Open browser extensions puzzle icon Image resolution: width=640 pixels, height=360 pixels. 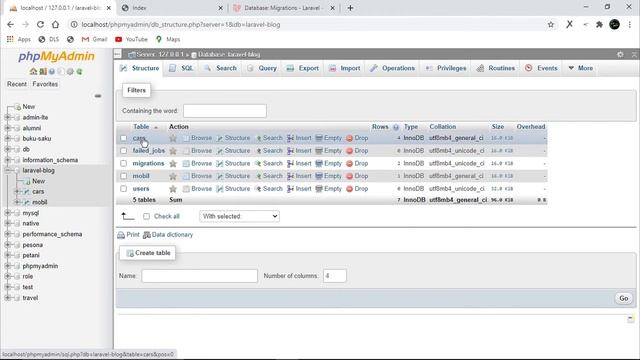click(x=599, y=24)
